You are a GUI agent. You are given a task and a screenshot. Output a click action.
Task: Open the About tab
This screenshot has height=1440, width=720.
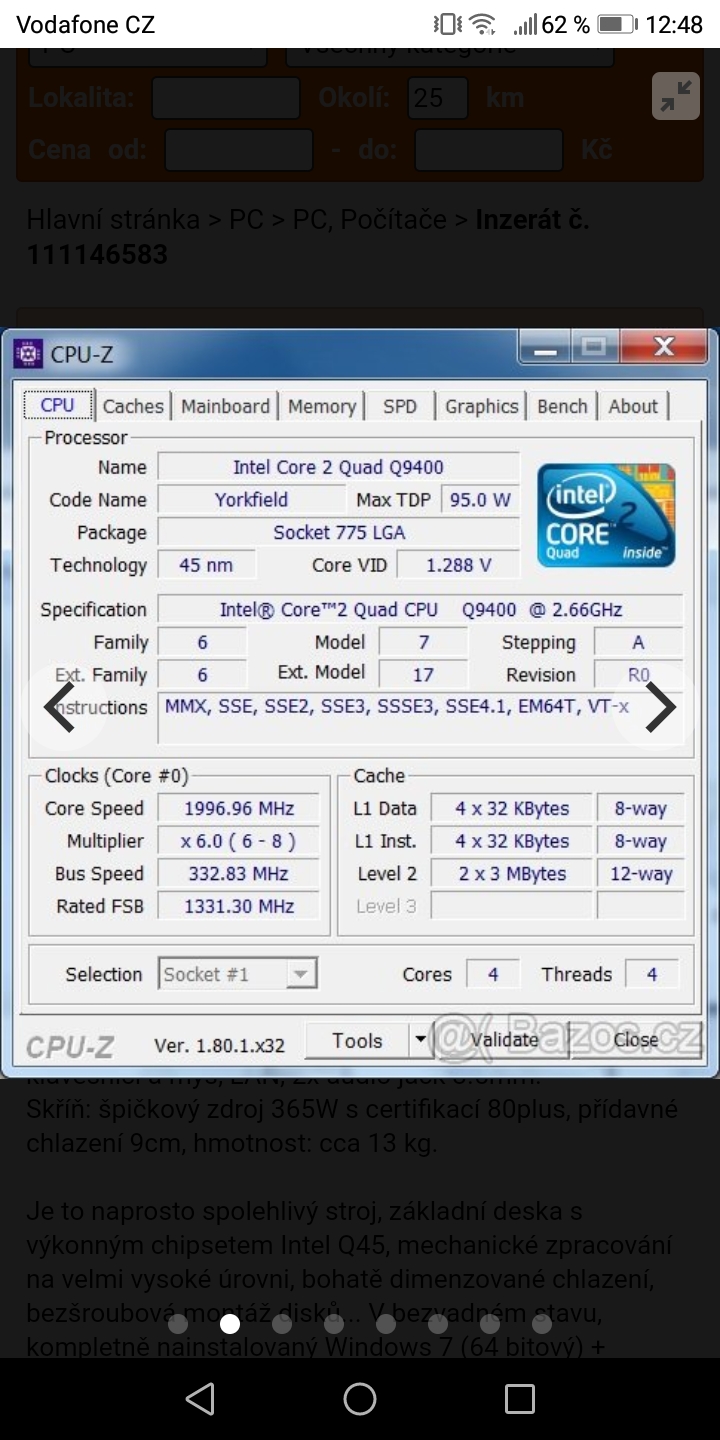point(633,406)
